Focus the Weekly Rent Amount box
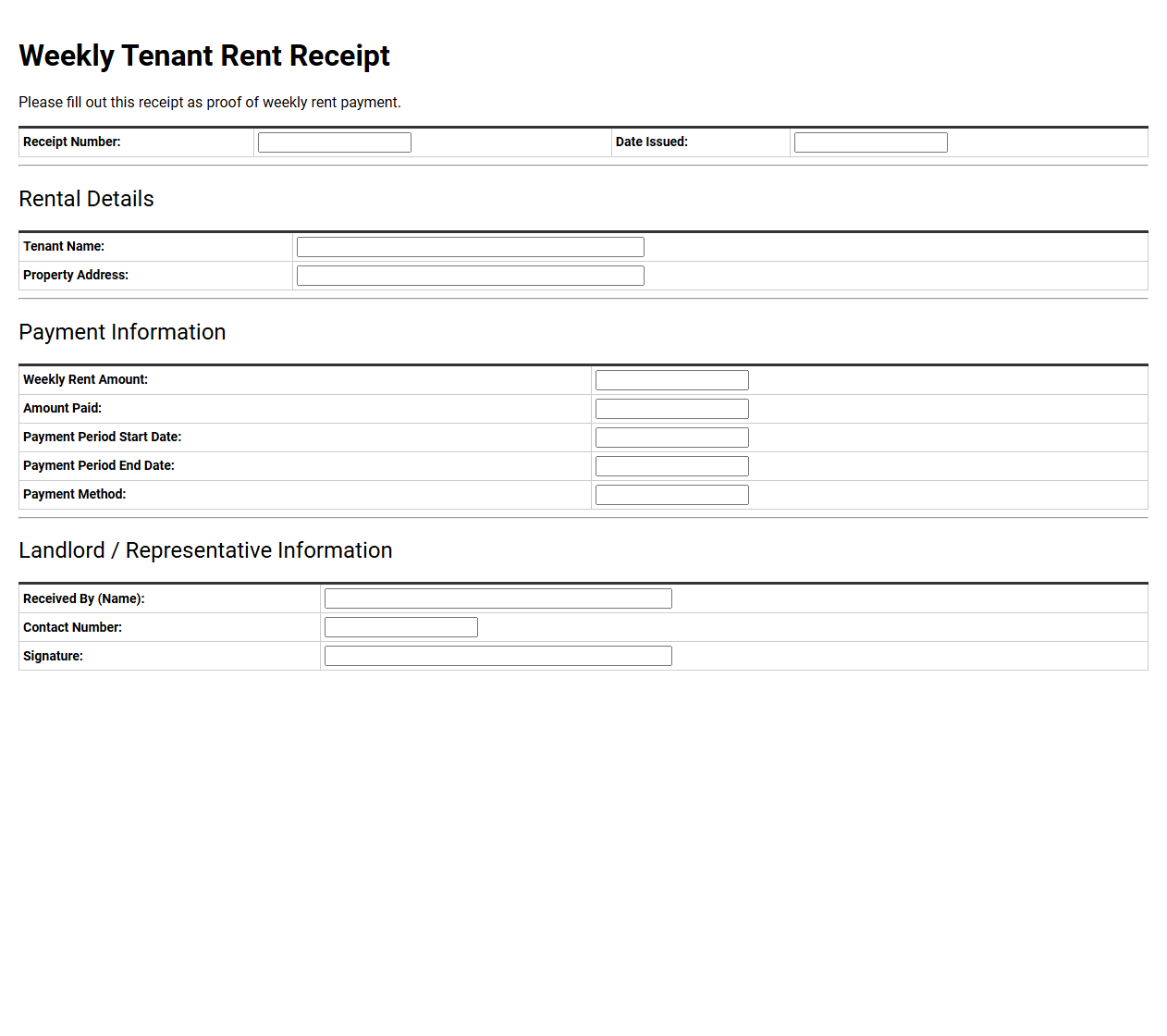This screenshot has height=1036, width=1167. point(672,380)
